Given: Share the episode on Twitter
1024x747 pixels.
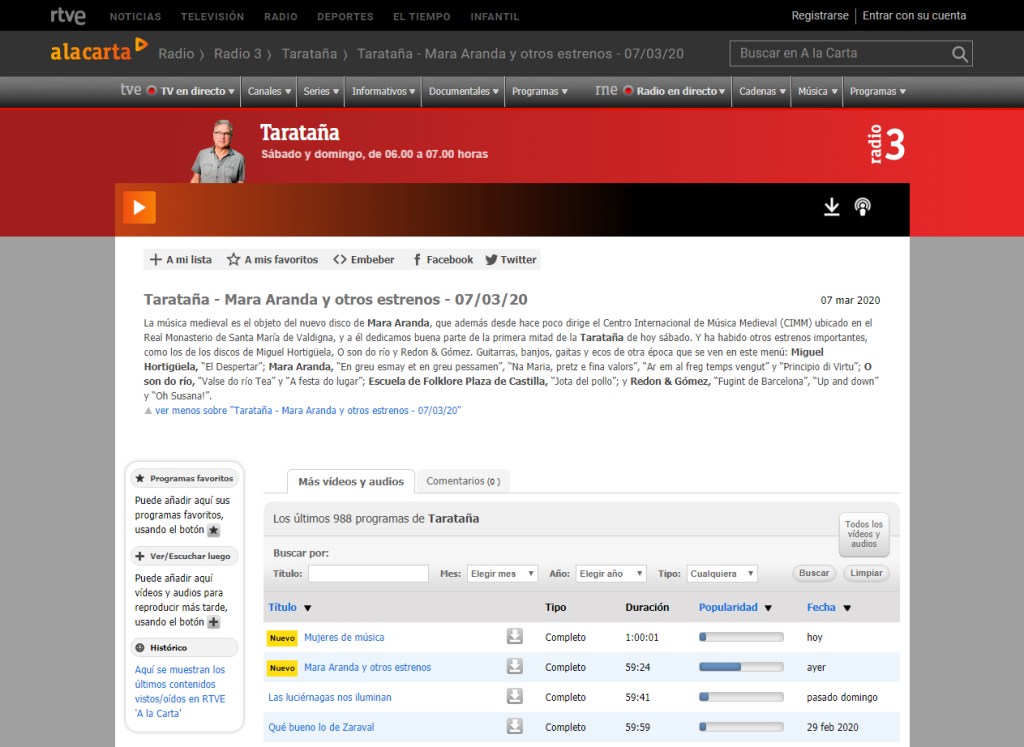Looking at the screenshot, I should (511, 260).
